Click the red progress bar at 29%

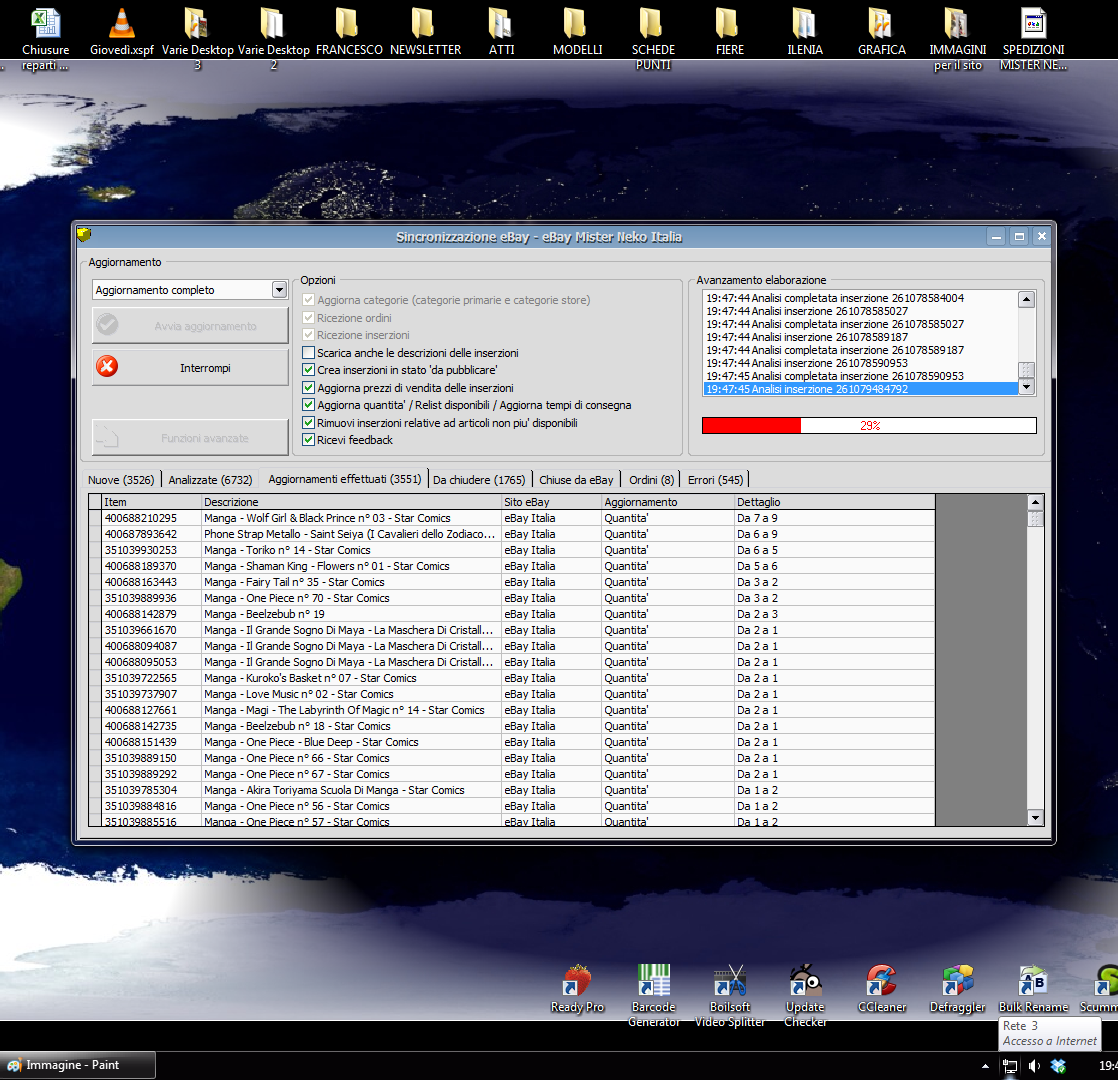(x=868, y=426)
